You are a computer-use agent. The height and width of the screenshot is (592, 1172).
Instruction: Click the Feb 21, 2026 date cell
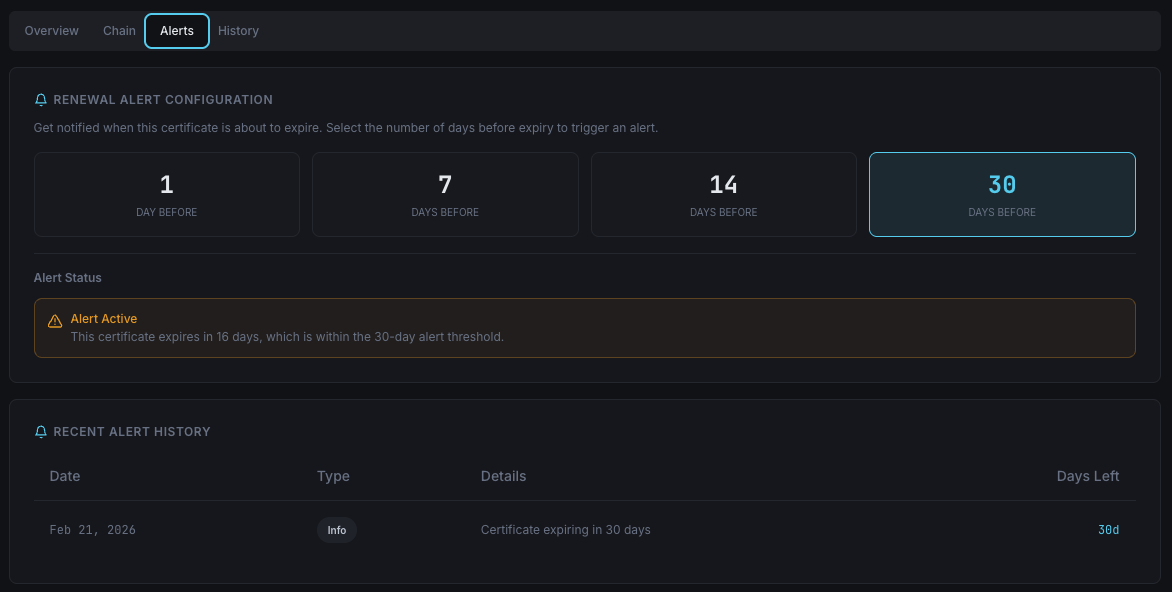92,530
